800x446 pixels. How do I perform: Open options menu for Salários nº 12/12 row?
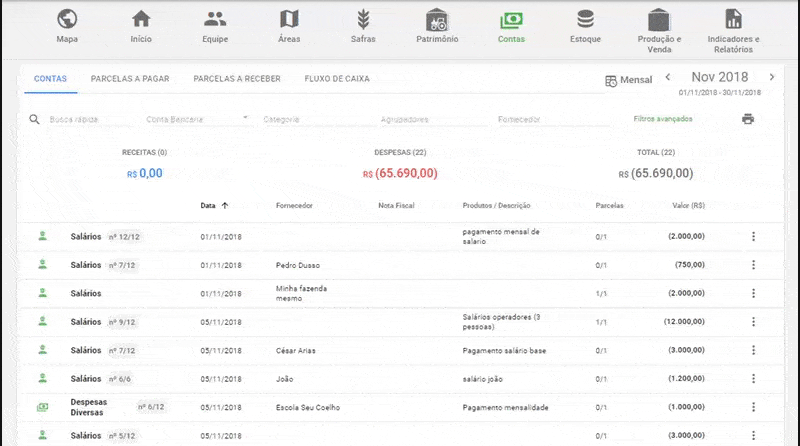[753, 237]
